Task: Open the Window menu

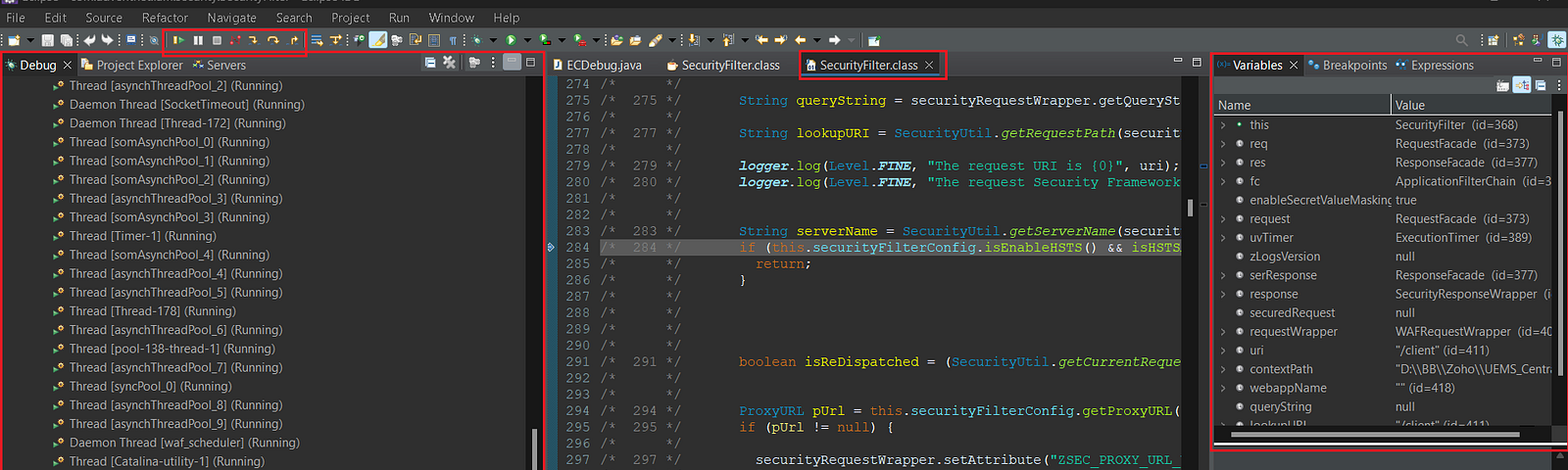Action: point(451,18)
